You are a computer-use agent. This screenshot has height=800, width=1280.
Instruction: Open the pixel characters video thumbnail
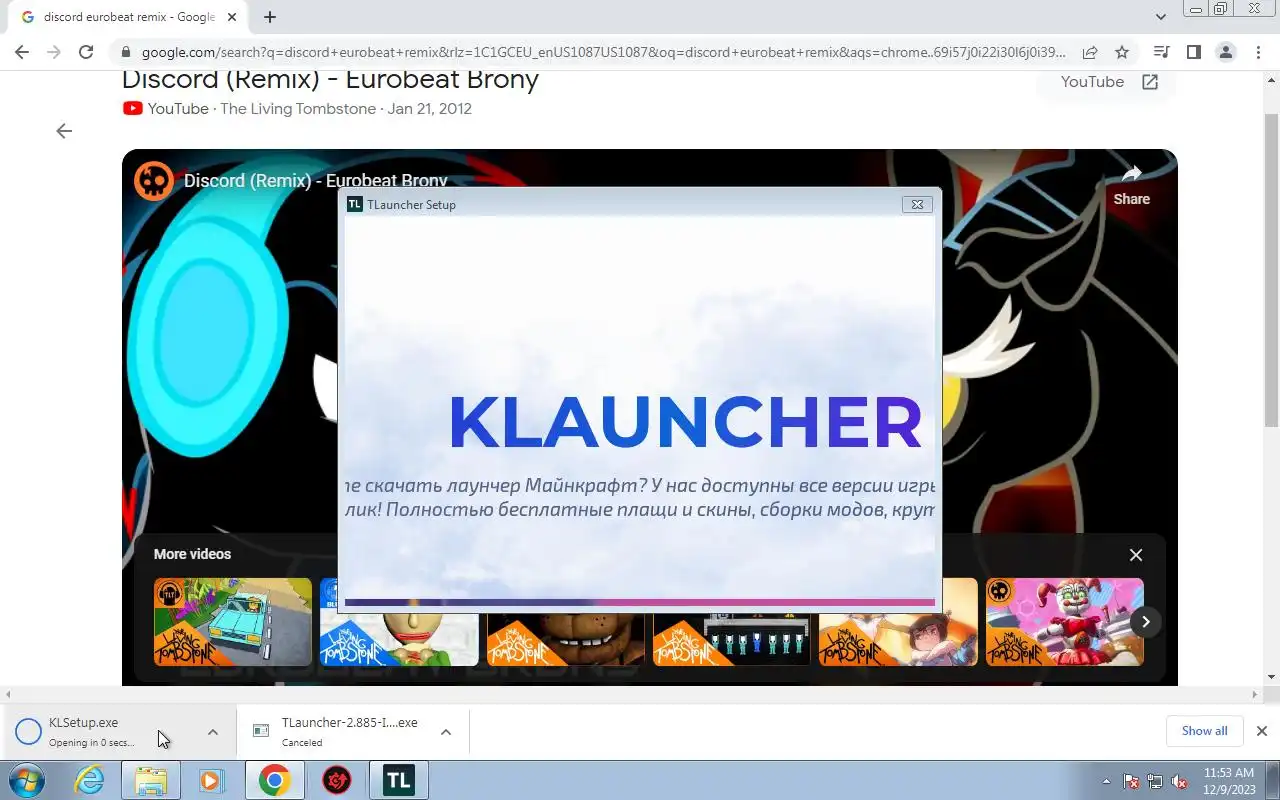click(732, 638)
